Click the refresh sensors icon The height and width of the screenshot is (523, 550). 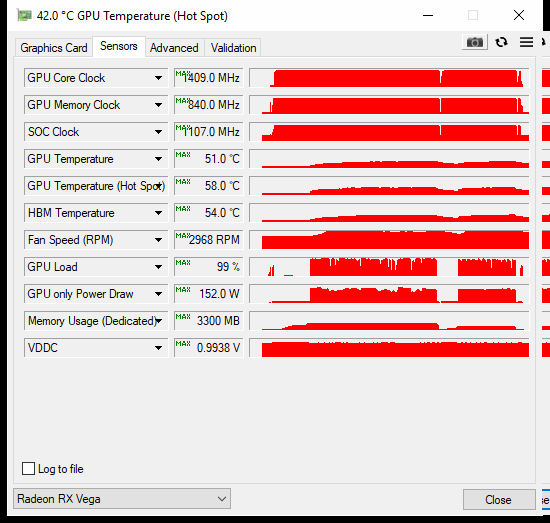coord(502,42)
